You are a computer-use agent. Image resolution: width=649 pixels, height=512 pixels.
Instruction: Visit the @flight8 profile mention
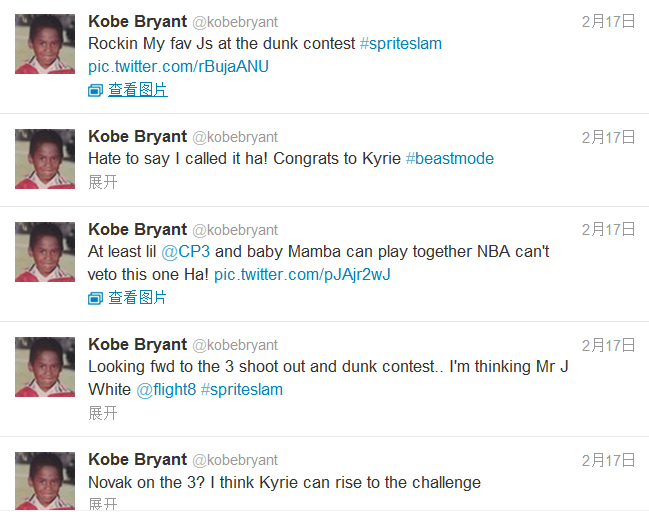pos(166,389)
